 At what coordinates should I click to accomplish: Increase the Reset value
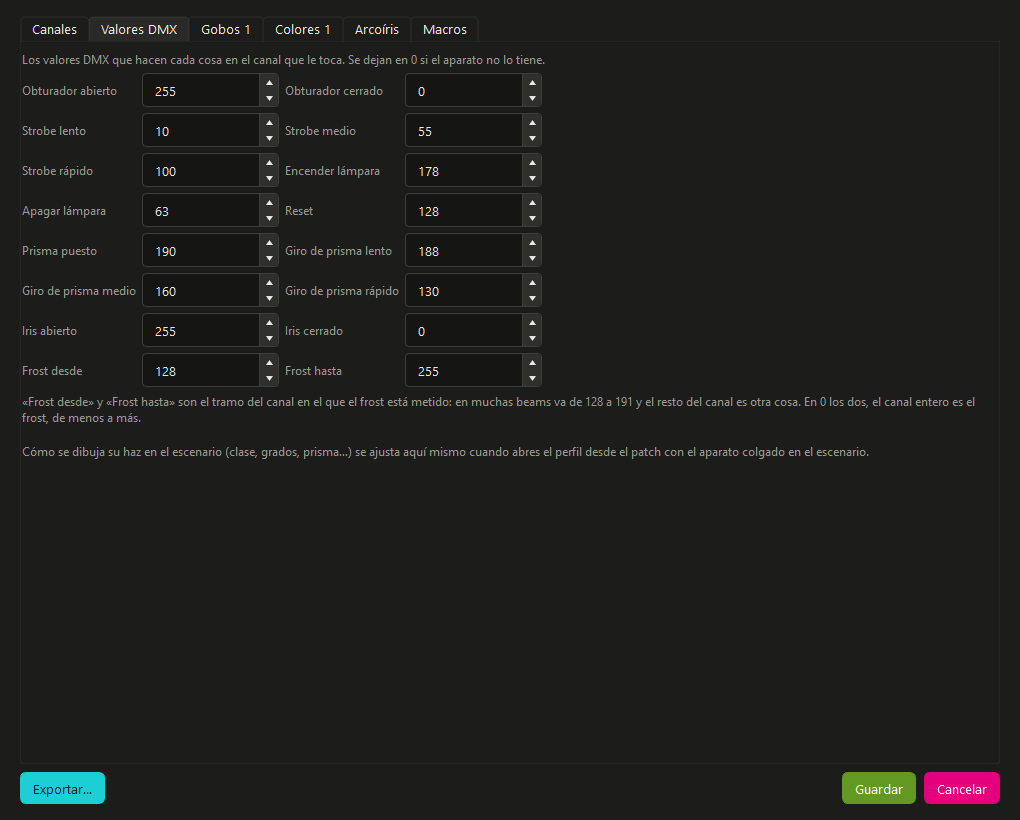(x=532, y=203)
